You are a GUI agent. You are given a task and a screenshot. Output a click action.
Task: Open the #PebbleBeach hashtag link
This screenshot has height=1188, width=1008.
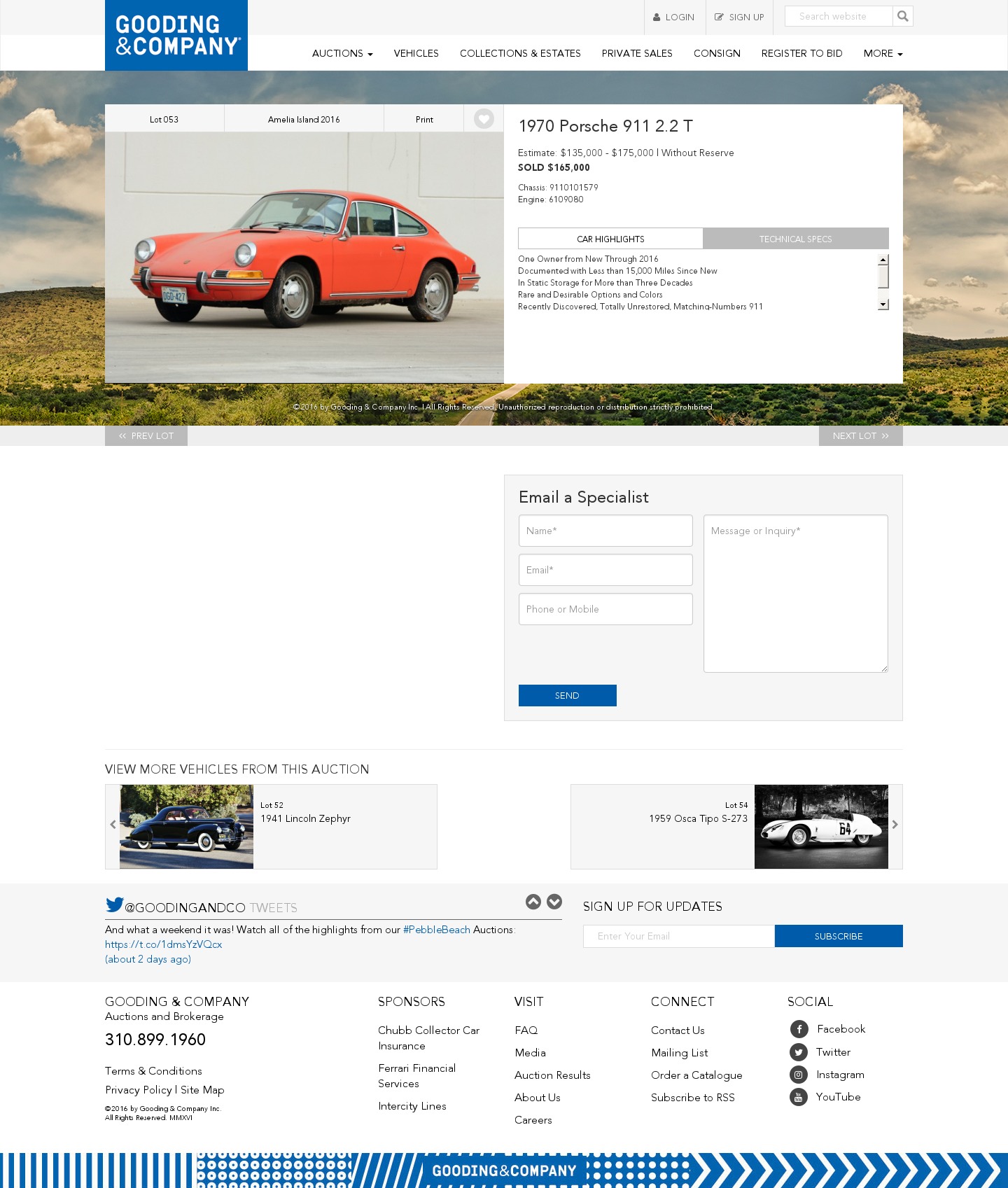pos(437,930)
